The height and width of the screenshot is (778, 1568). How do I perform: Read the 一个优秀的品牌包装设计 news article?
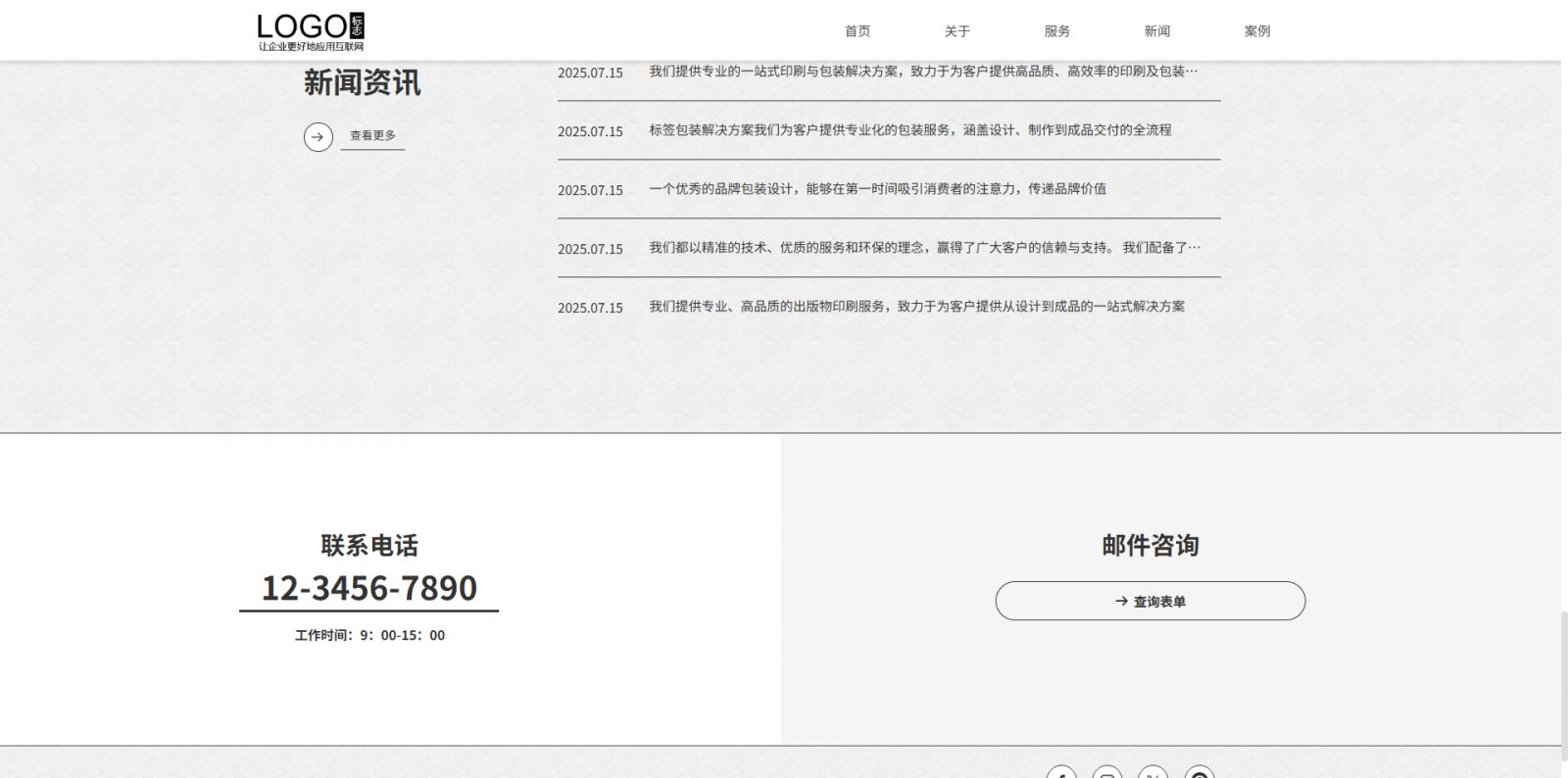[x=878, y=189]
